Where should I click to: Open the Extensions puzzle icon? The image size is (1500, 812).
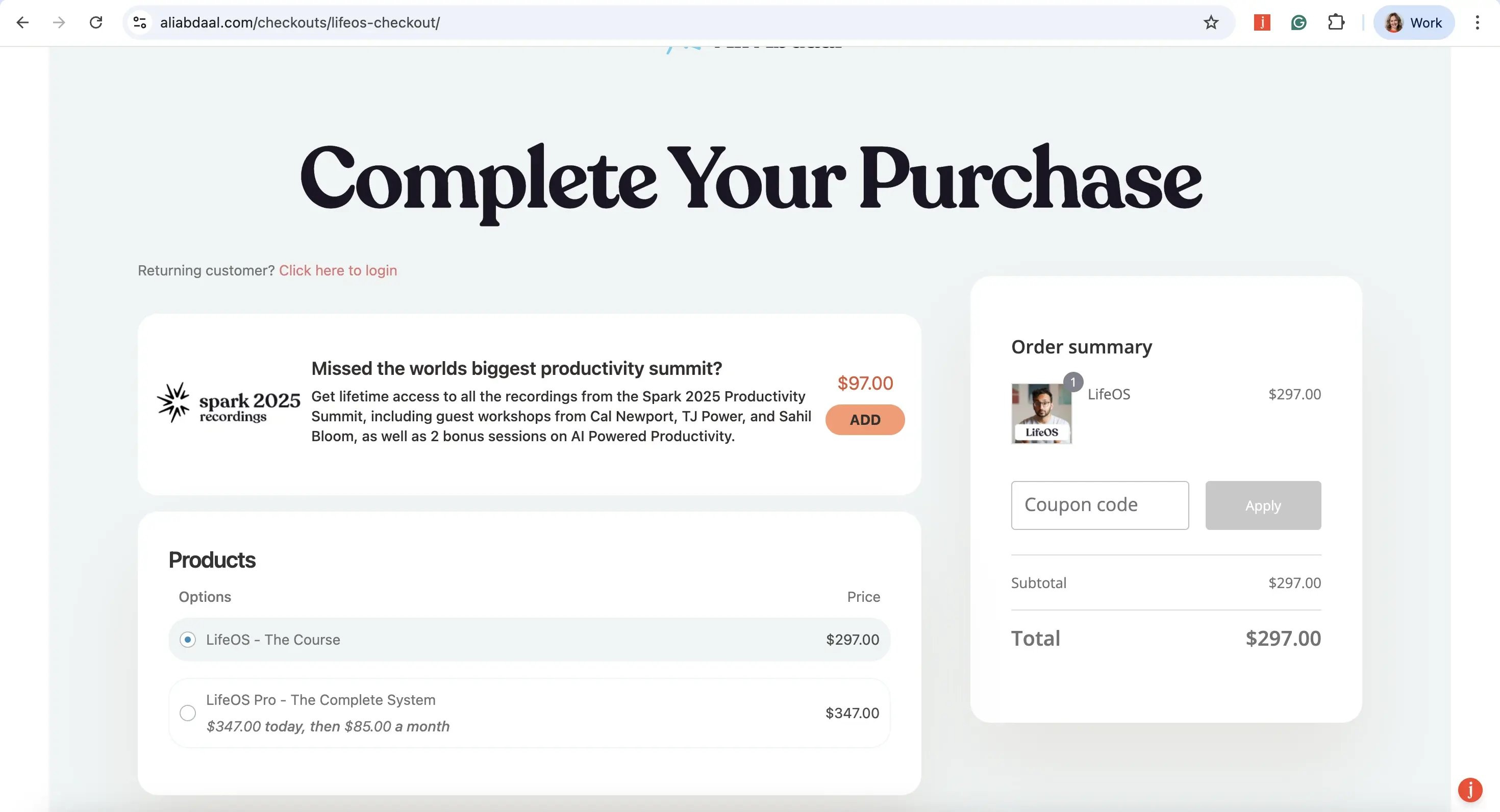coord(1336,23)
